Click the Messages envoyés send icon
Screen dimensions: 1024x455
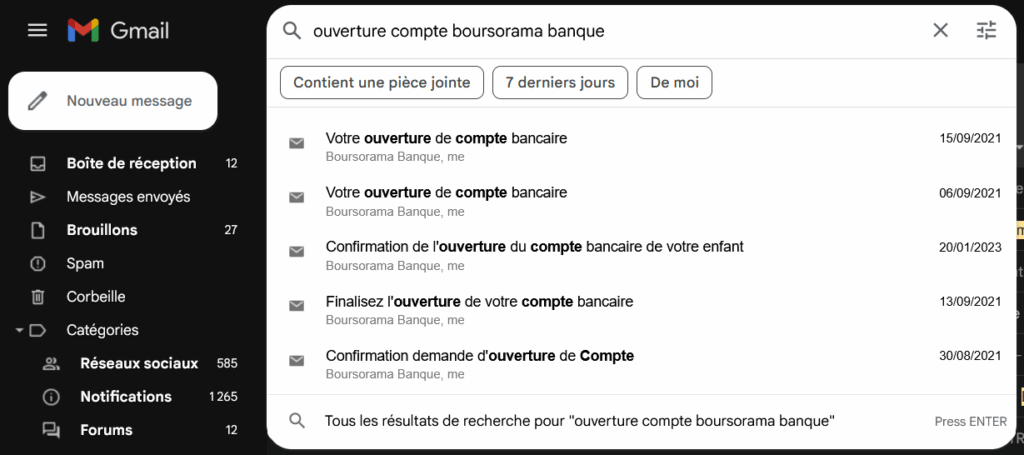pyautogui.click(x=38, y=197)
